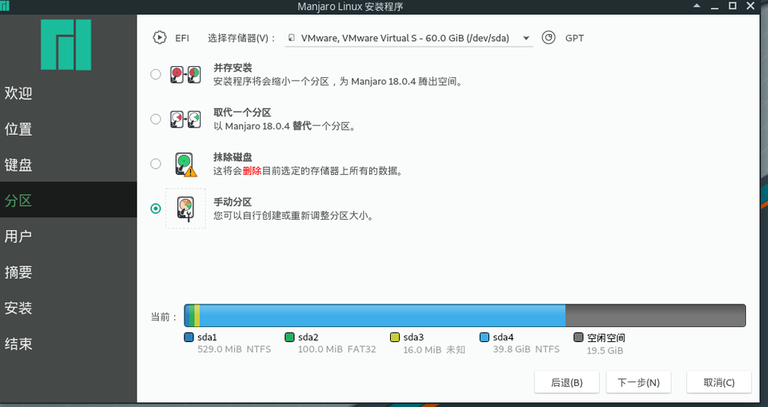The image size is (768, 407).
Task: Go to the 用户 step in sidebar
Action: click(68, 236)
